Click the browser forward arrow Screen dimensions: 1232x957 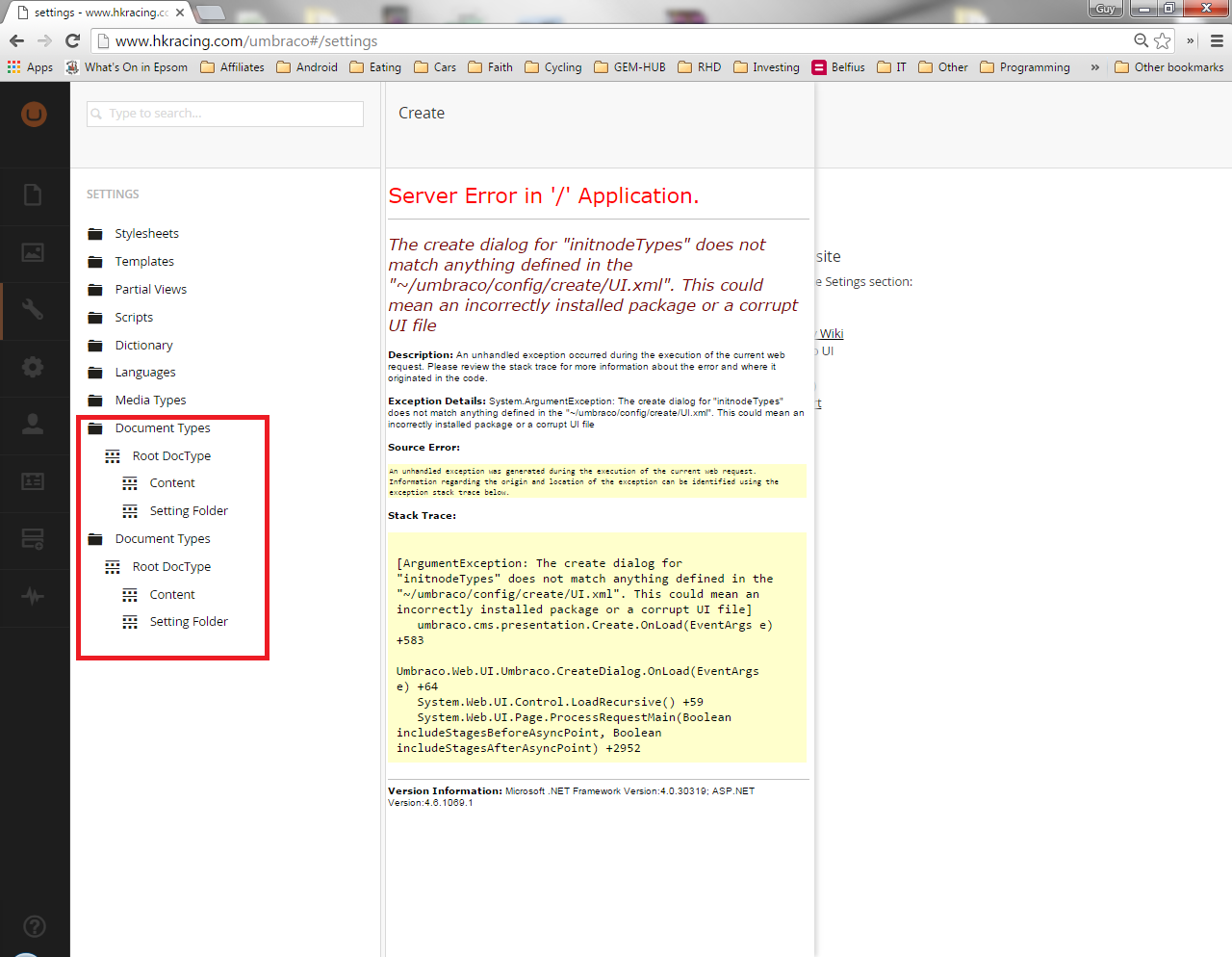[44, 40]
